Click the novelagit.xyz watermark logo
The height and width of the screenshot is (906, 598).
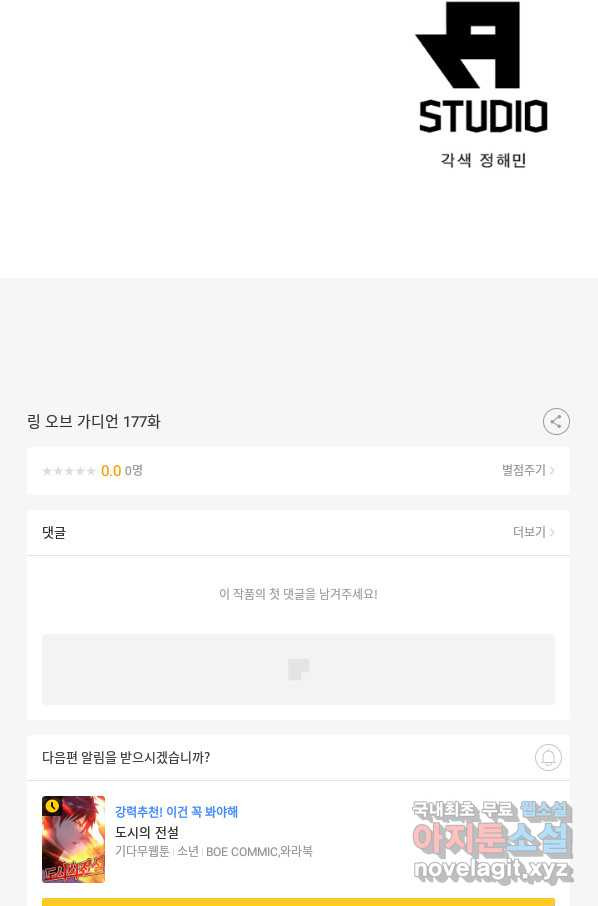pos(492,841)
